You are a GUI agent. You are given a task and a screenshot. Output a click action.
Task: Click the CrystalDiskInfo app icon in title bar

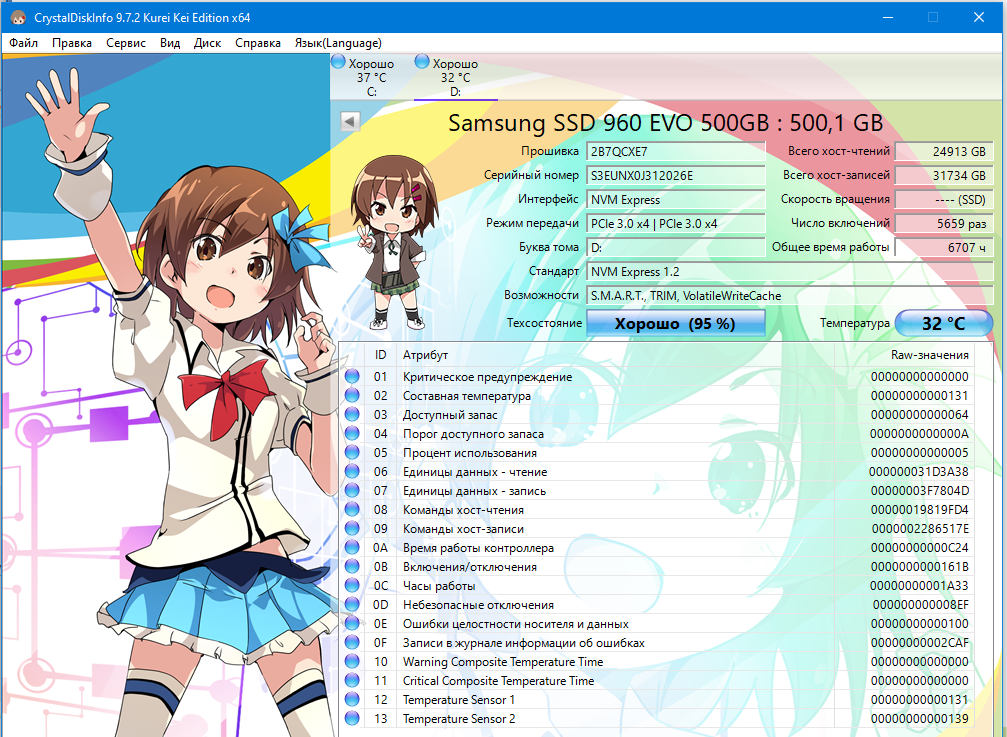(x=16, y=17)
